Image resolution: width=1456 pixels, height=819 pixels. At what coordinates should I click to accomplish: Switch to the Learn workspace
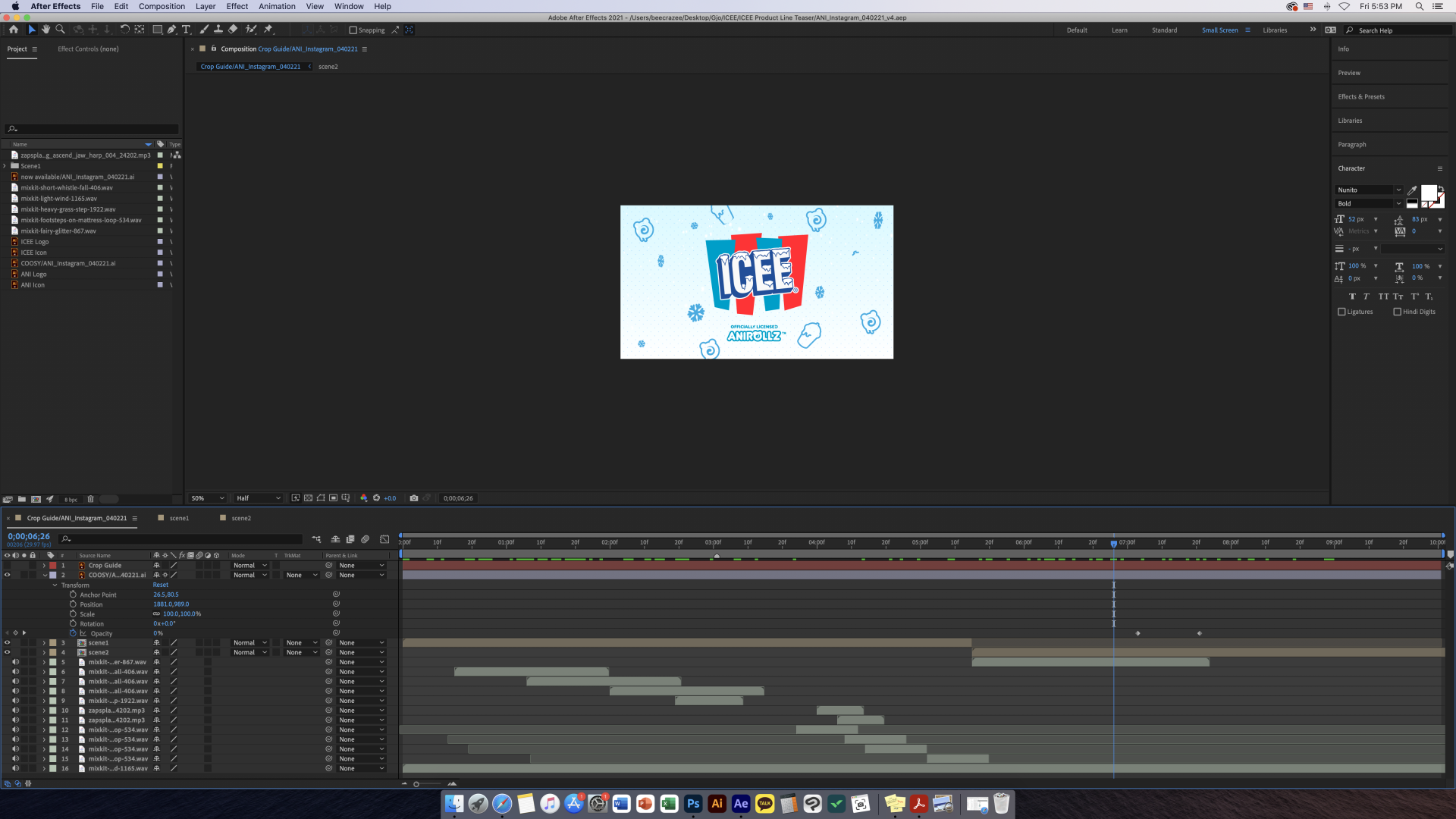tap(1119, 30)
